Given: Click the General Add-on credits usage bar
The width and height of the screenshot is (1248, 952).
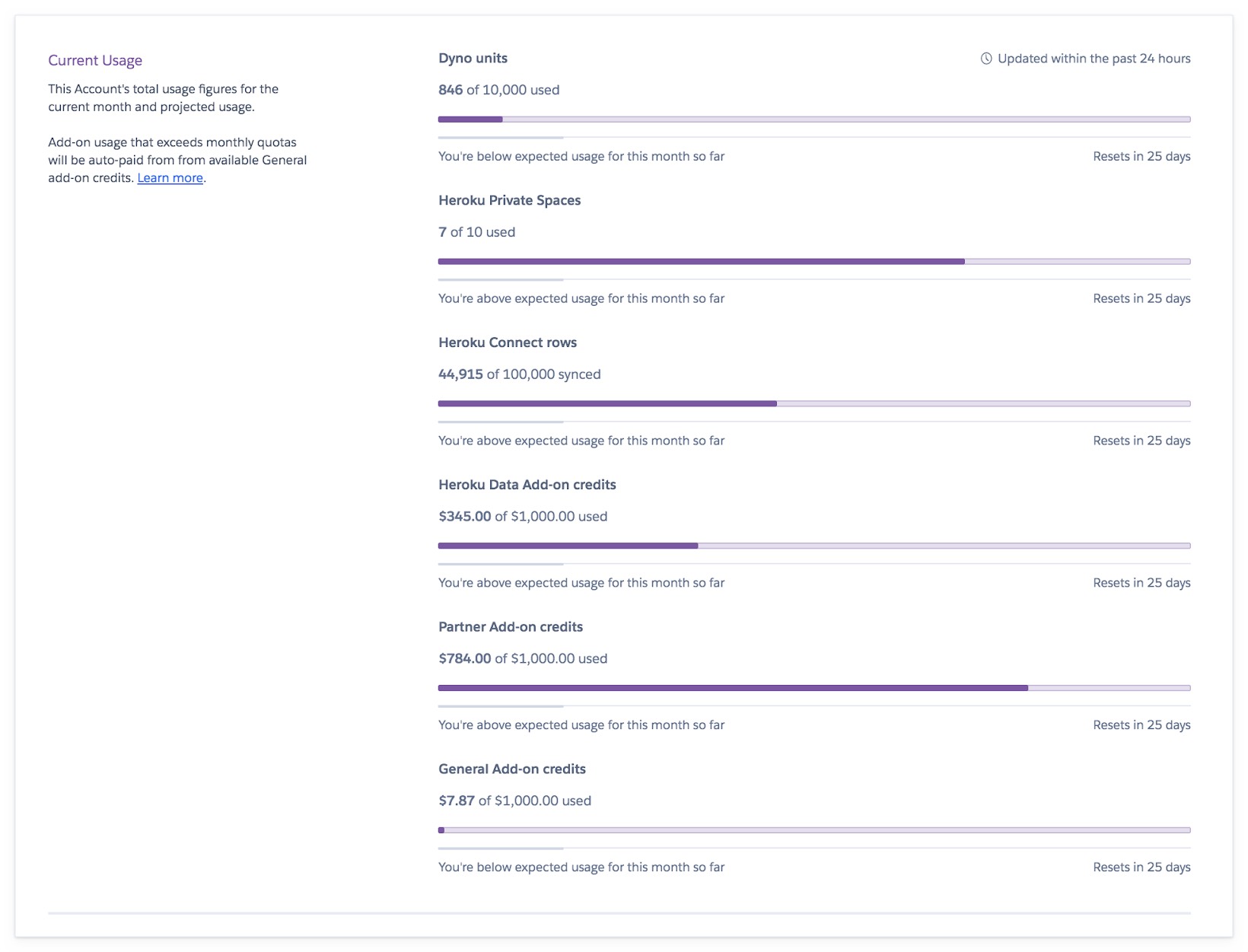Looking at the screenshot, I should coord(813,830).
